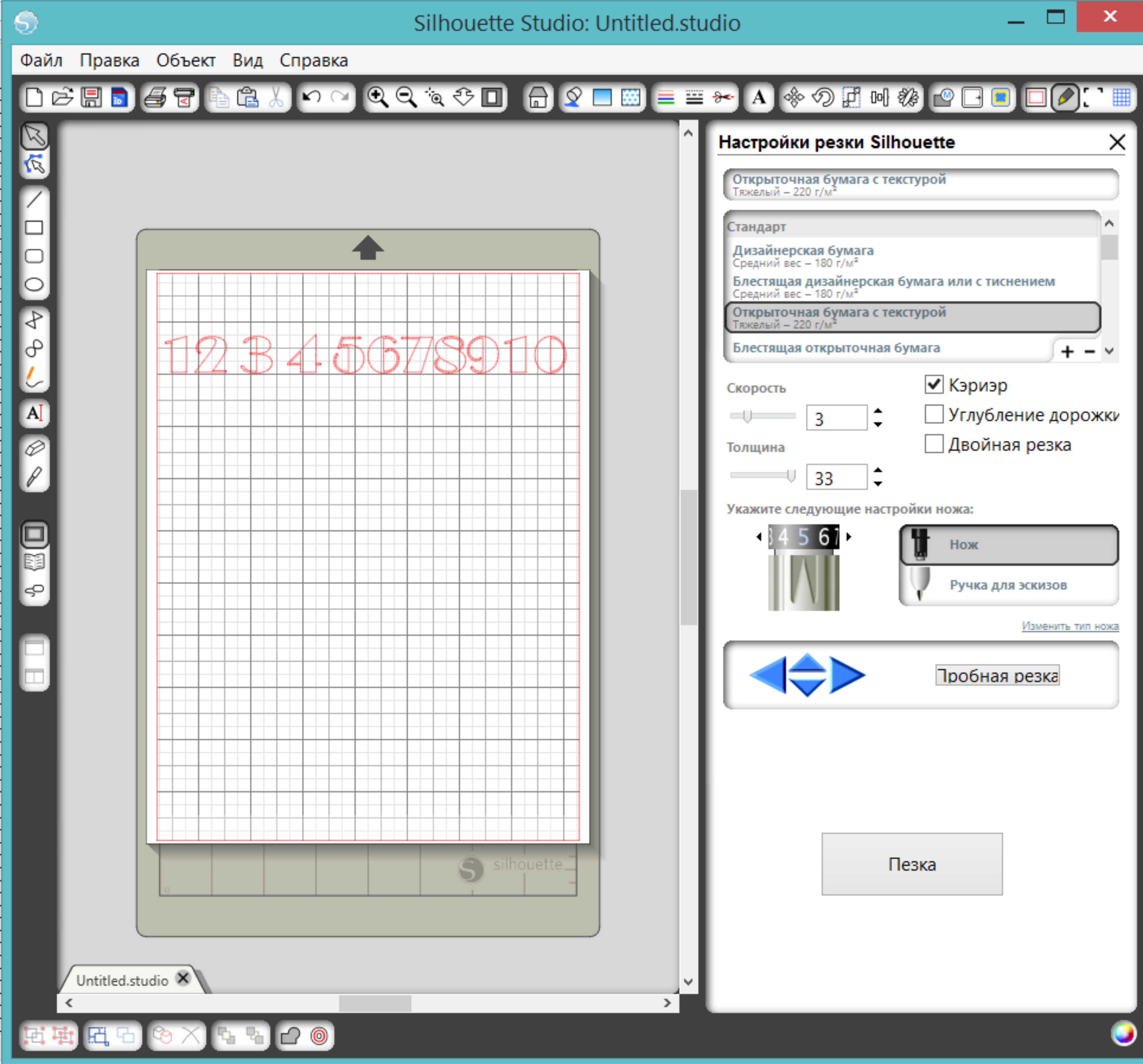Click the Скорость value field
This screenshot has height=1064, width=1143.
point(837,418)
